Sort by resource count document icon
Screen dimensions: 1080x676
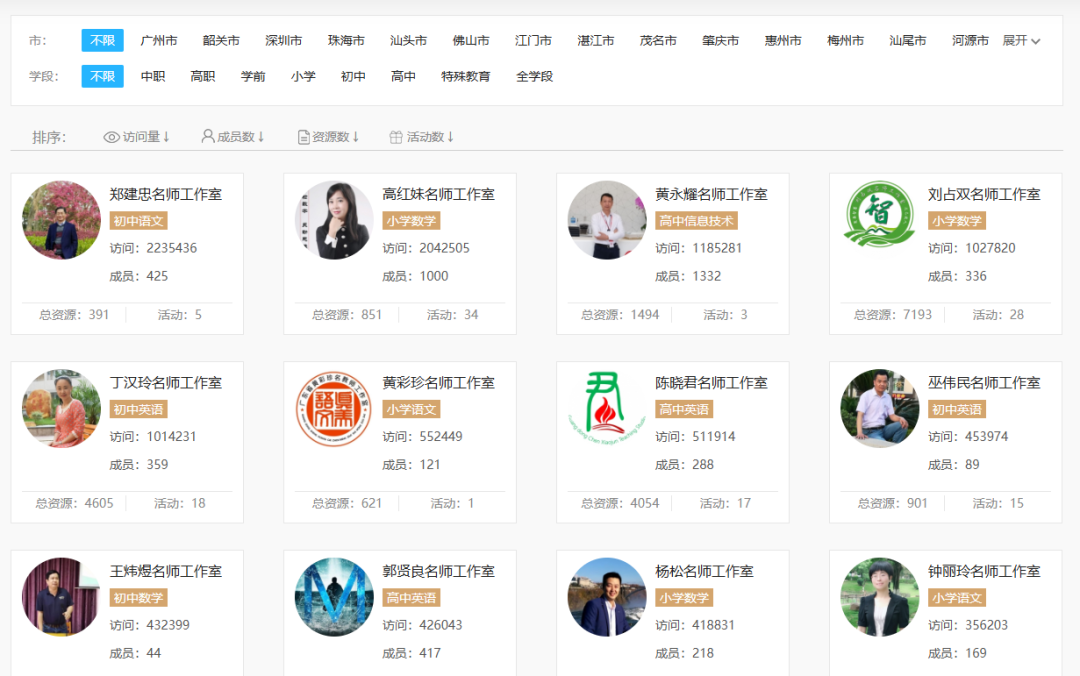(304, 137)
